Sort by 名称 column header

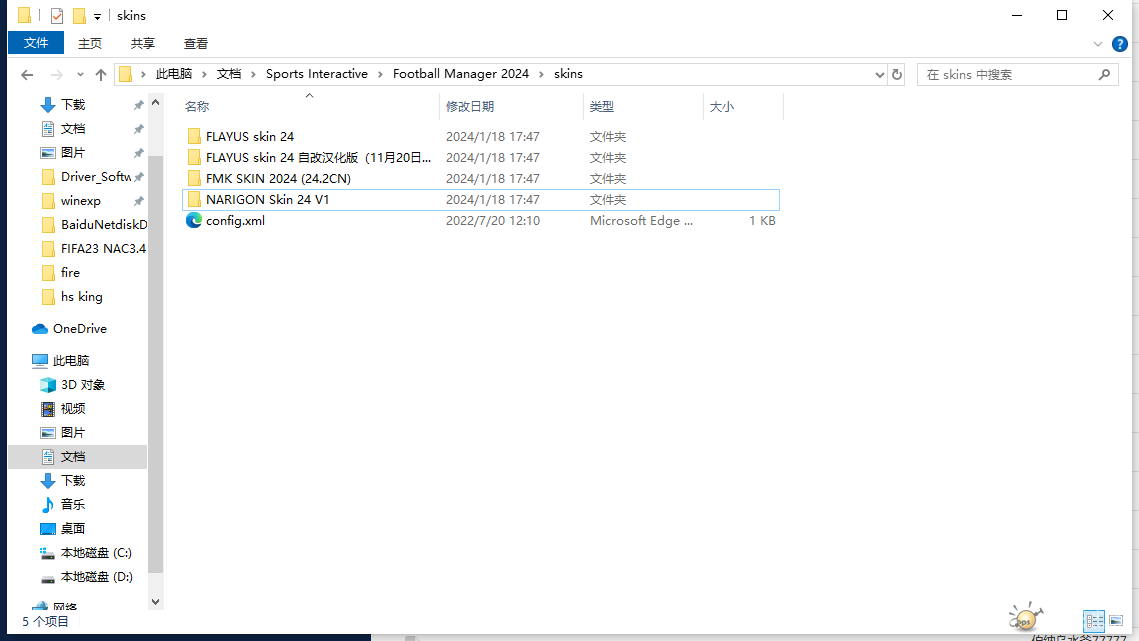click(x=197, y=106)
